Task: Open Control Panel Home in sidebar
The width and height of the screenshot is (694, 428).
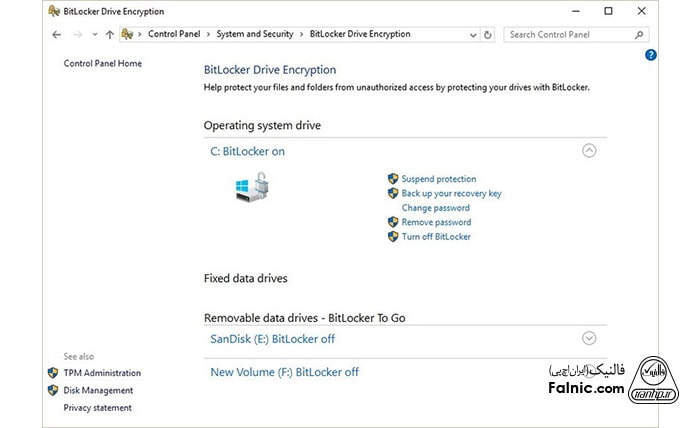Action: 103,63
